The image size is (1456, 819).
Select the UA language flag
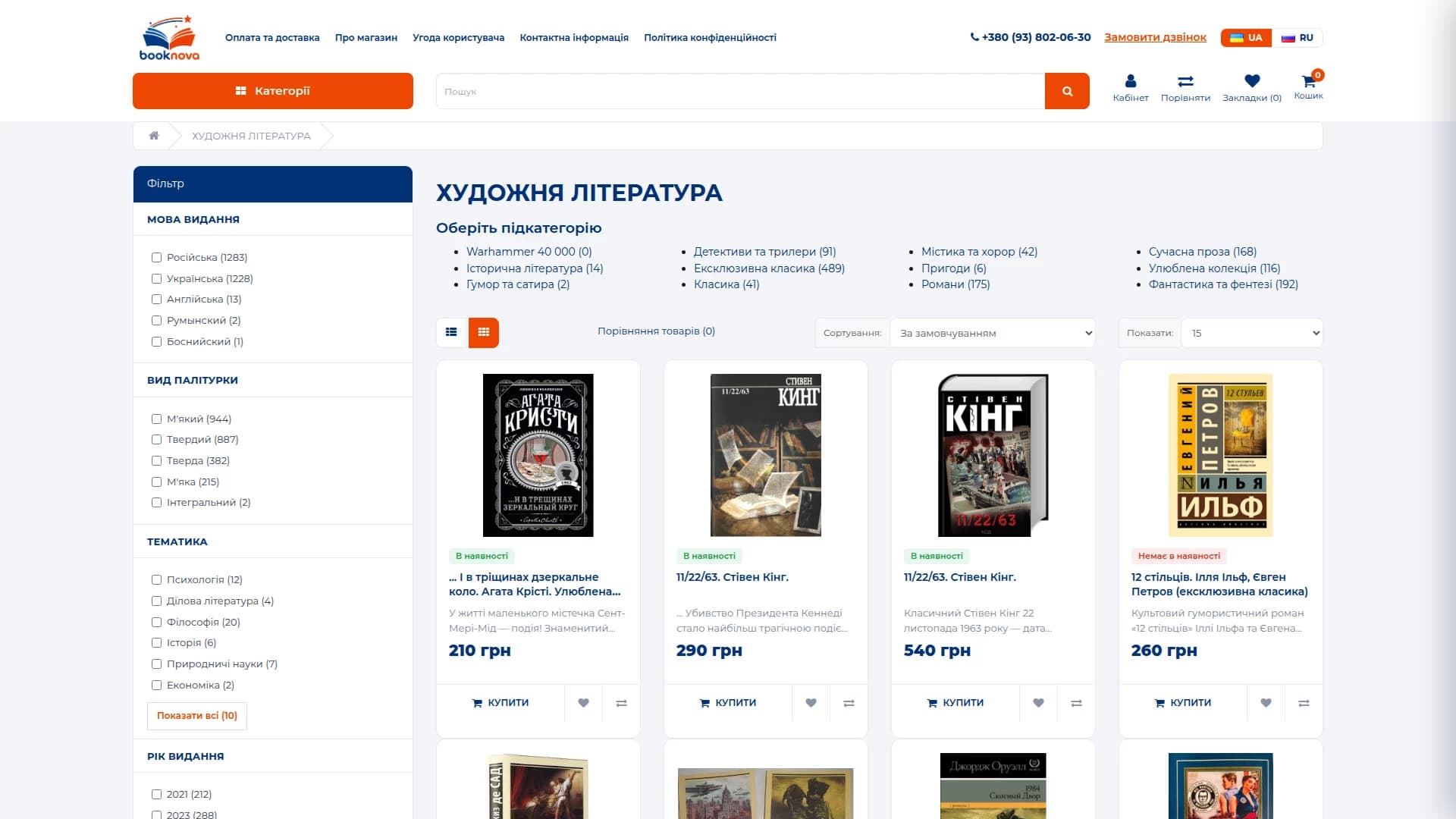coord(1246,37)
